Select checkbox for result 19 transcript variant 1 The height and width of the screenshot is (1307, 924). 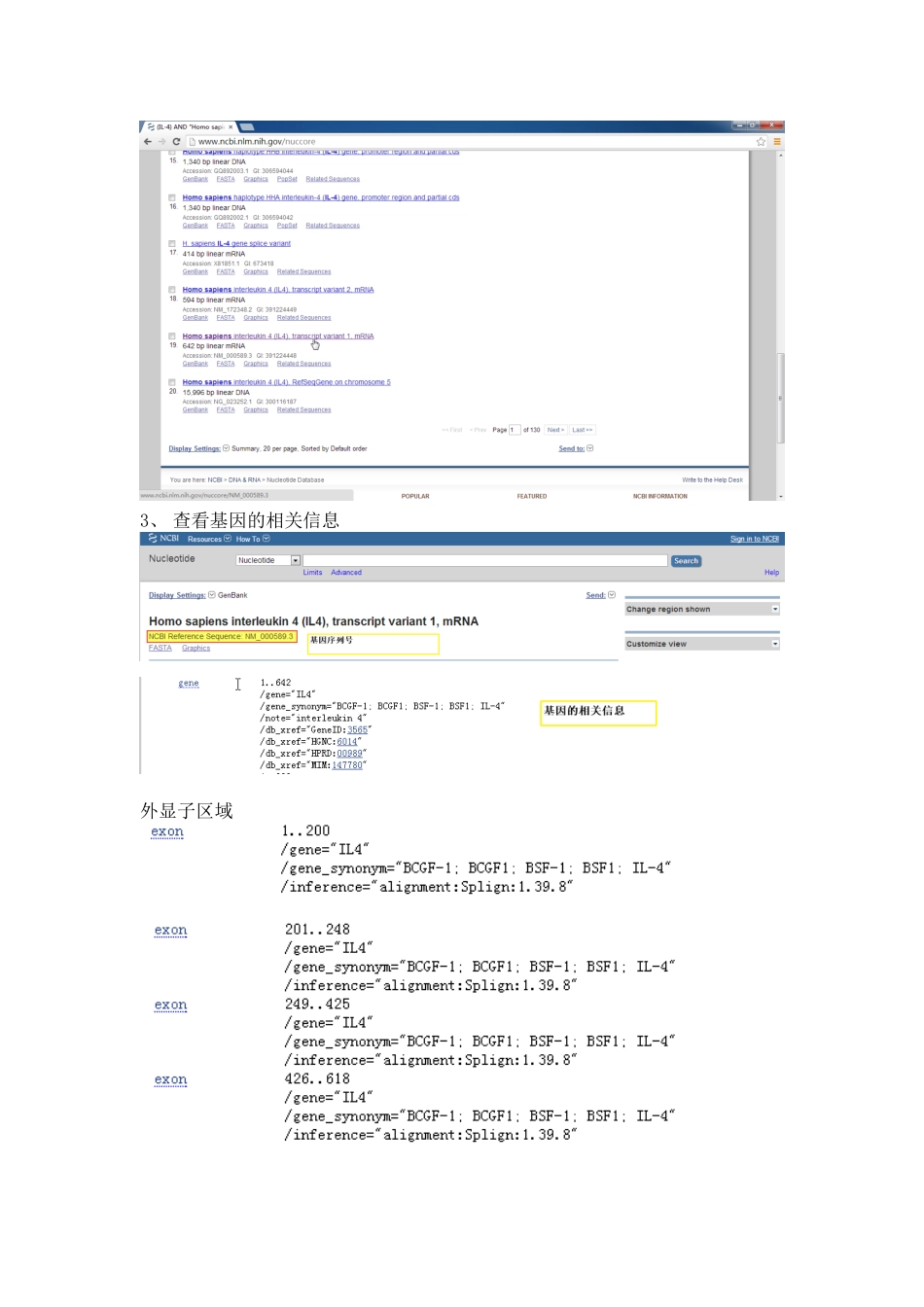[x=172, y=336]
